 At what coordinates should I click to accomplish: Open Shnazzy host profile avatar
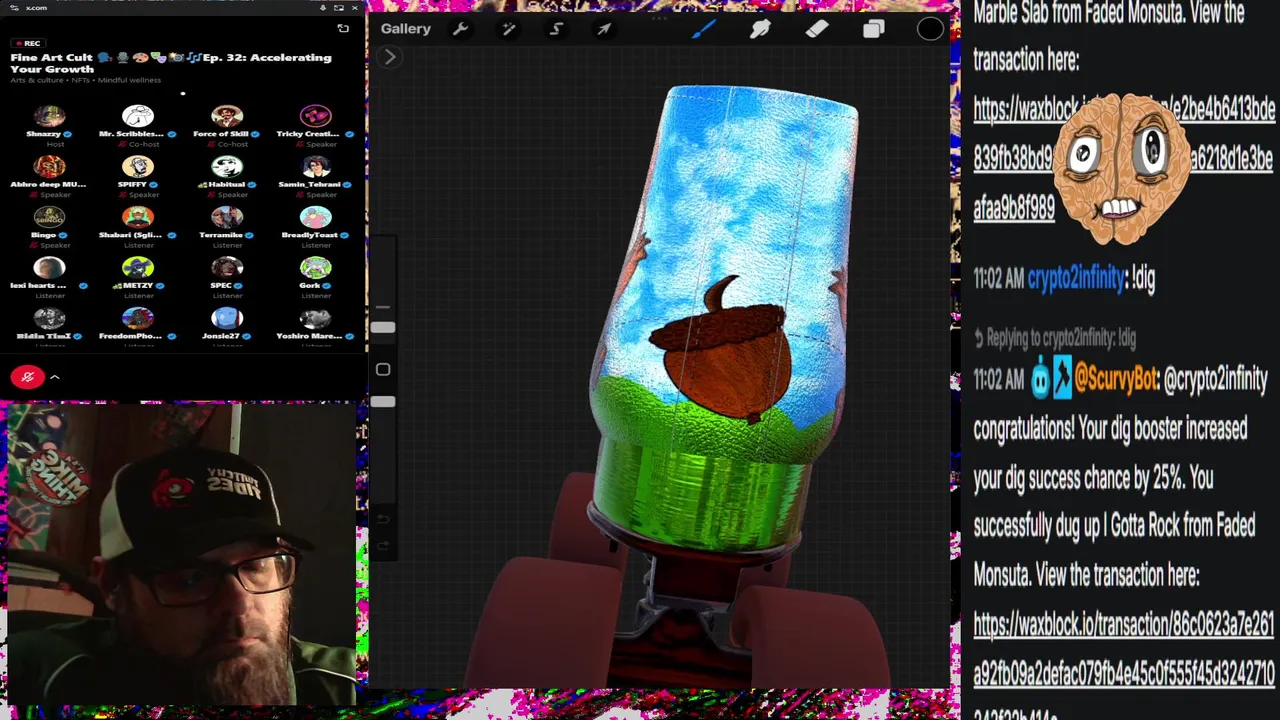click(49, 116)
